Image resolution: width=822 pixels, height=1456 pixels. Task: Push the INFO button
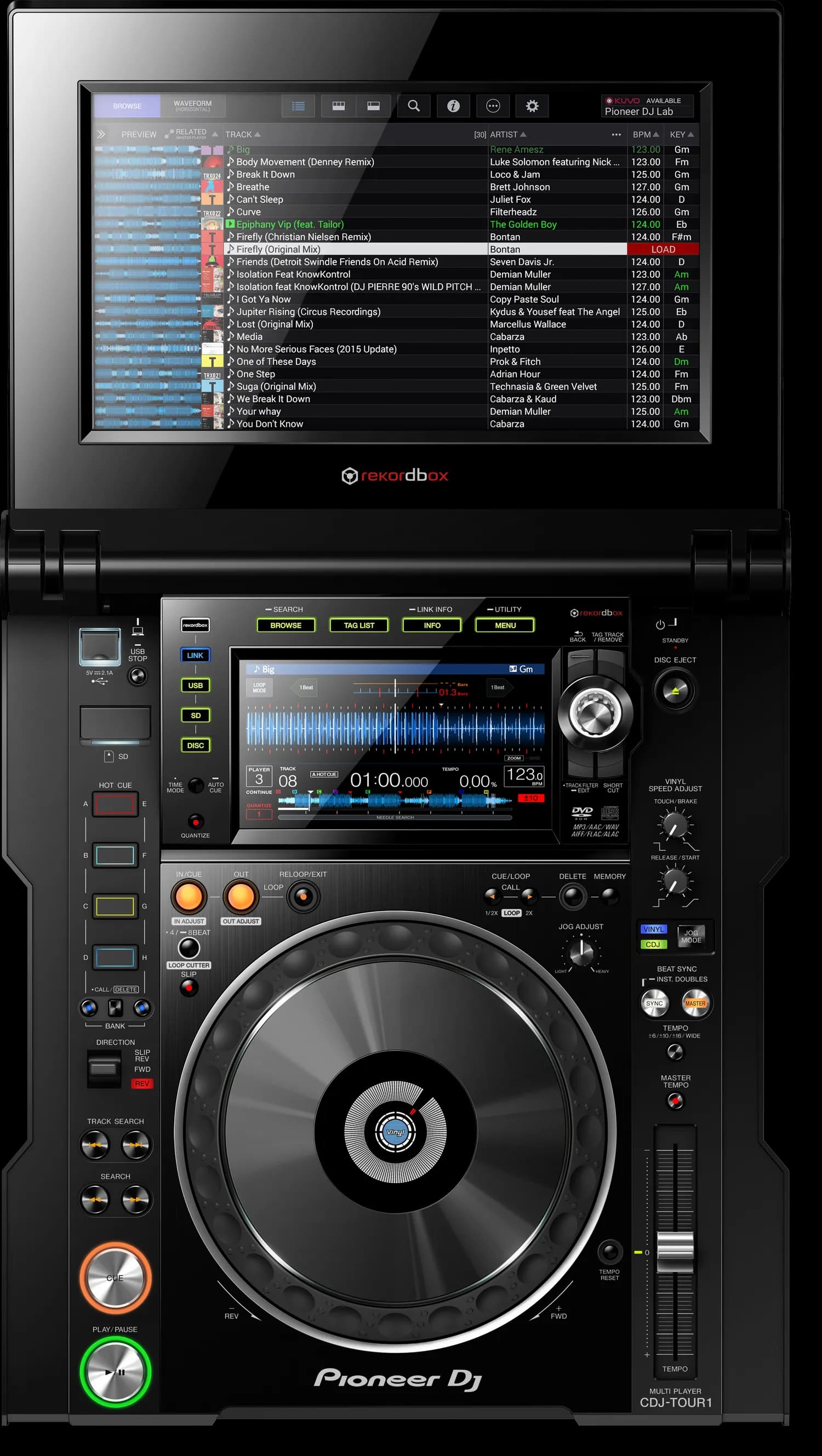point(432,625)
